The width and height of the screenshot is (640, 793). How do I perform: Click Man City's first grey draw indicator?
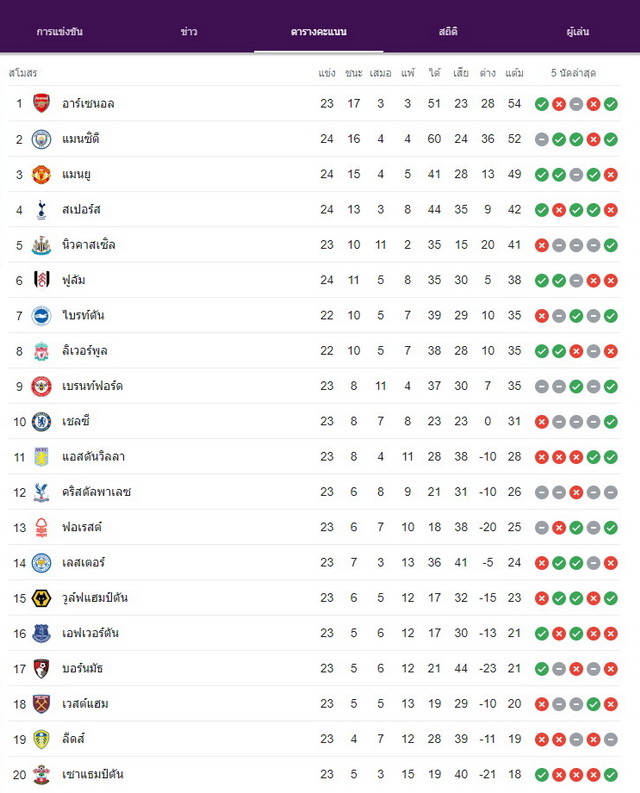pos(542,140)
